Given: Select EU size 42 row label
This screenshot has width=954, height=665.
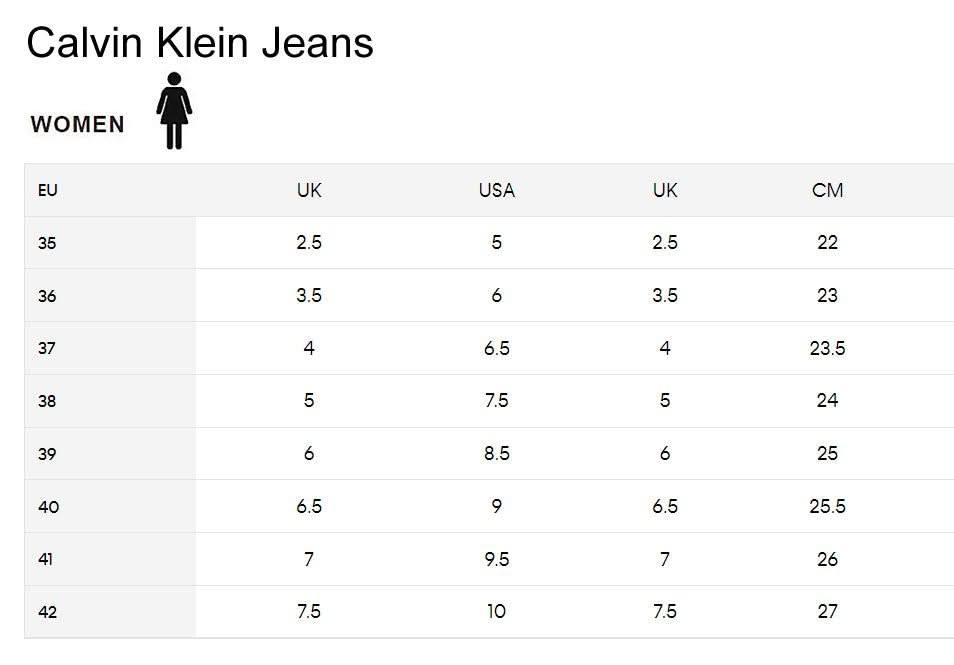Looking at the screenshot, I should pos(47,612).
